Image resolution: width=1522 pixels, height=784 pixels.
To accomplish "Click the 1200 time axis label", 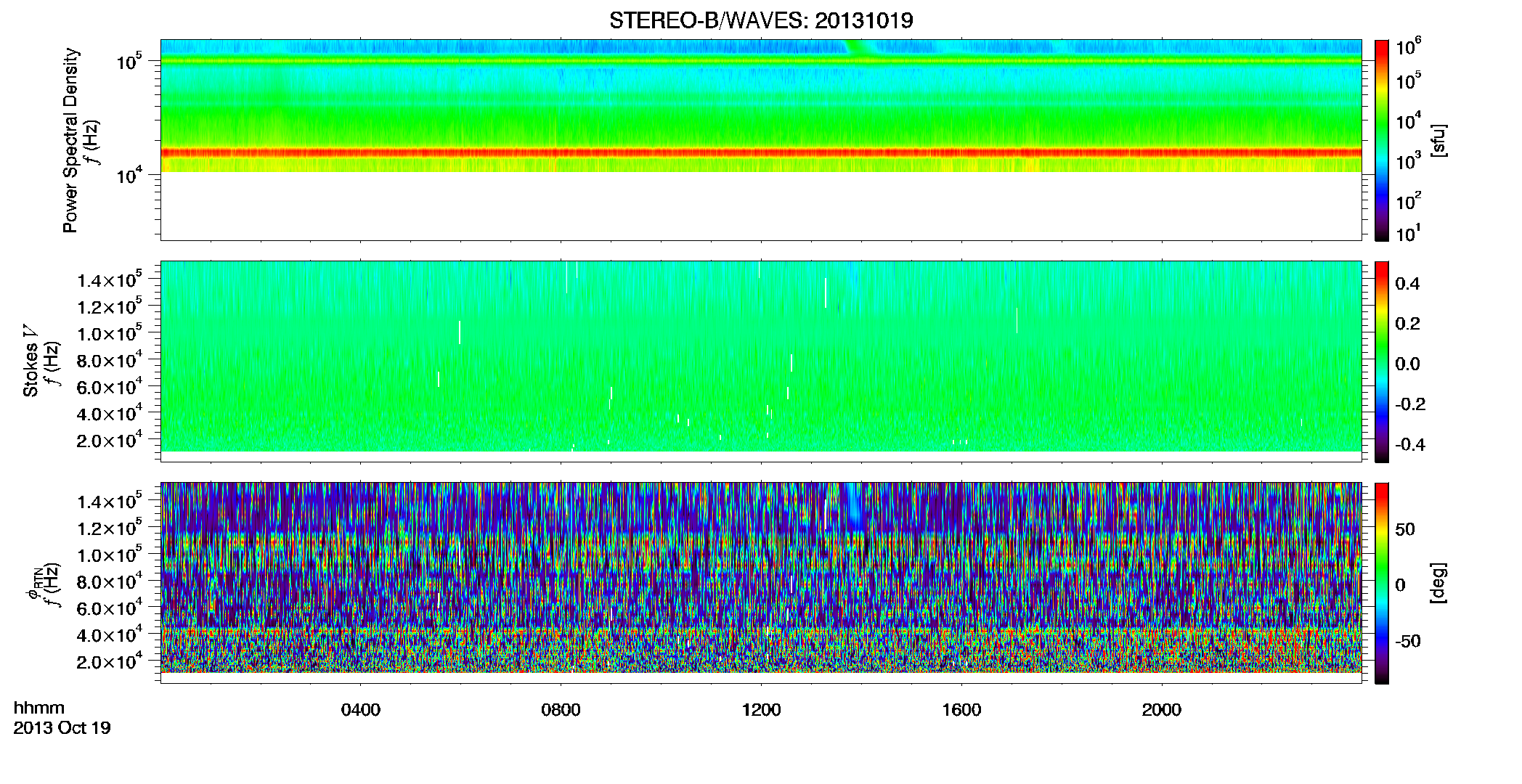I will tap(761, 710).
